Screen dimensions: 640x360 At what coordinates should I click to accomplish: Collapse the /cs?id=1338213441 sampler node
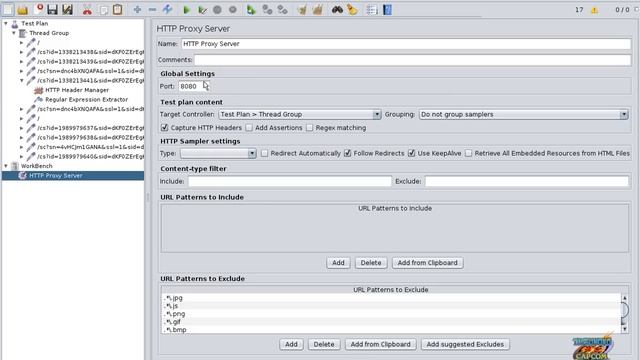click(x=22, y=80)
